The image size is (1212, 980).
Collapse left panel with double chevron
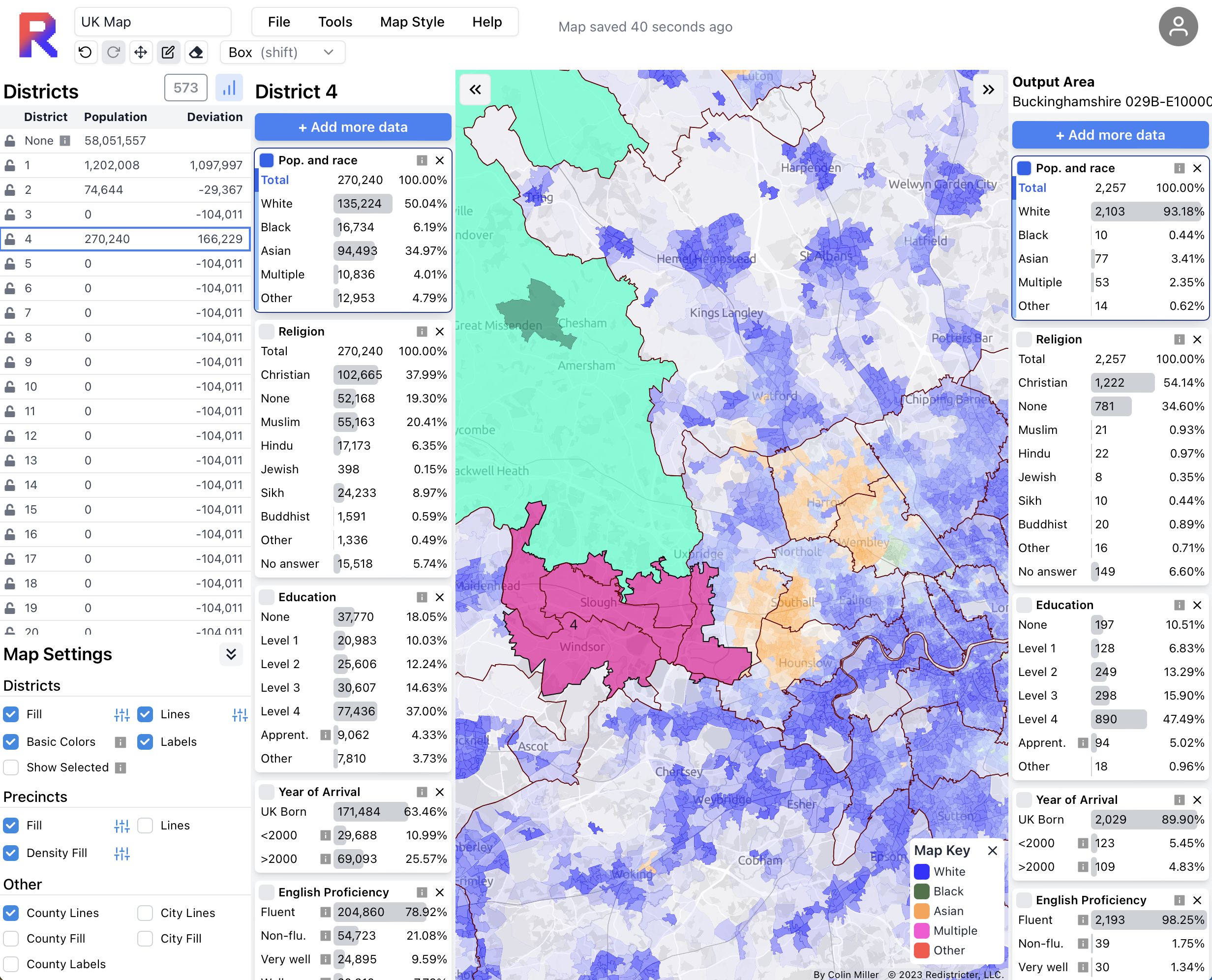coord(475,90)
